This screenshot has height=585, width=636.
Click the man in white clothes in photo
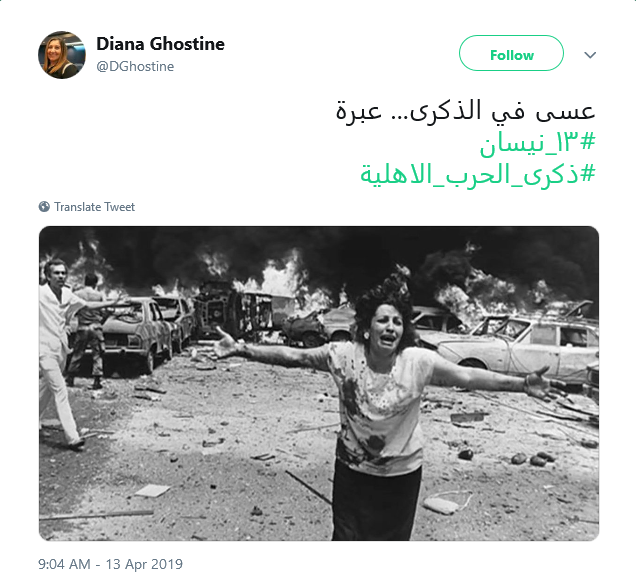(57, 349)
